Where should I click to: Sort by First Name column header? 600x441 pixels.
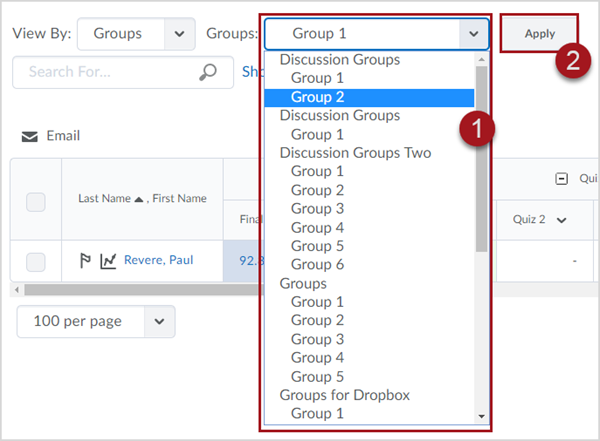click(x=179, y=198)
